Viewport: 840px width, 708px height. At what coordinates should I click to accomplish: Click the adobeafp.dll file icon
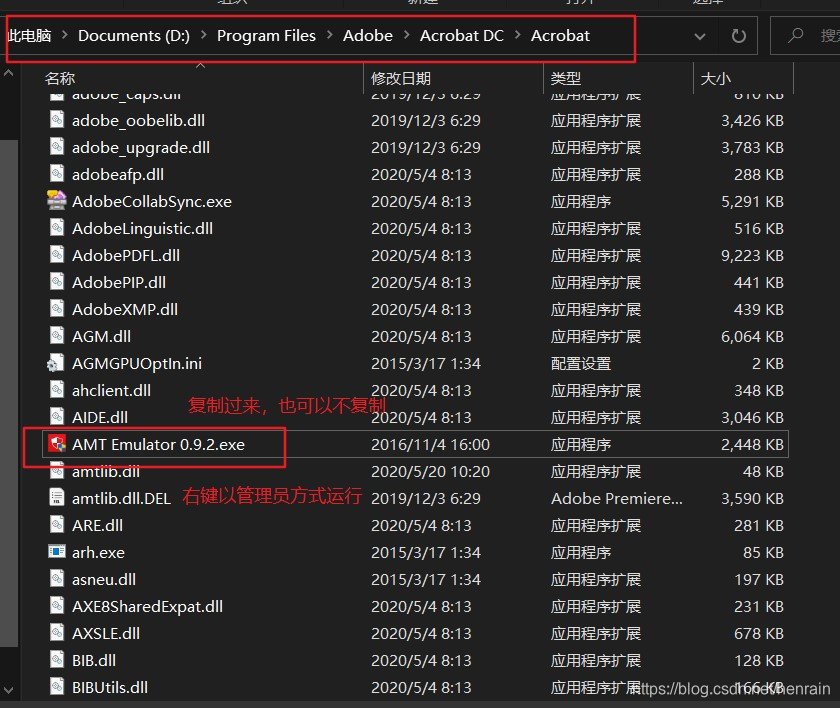pos(57,174)
